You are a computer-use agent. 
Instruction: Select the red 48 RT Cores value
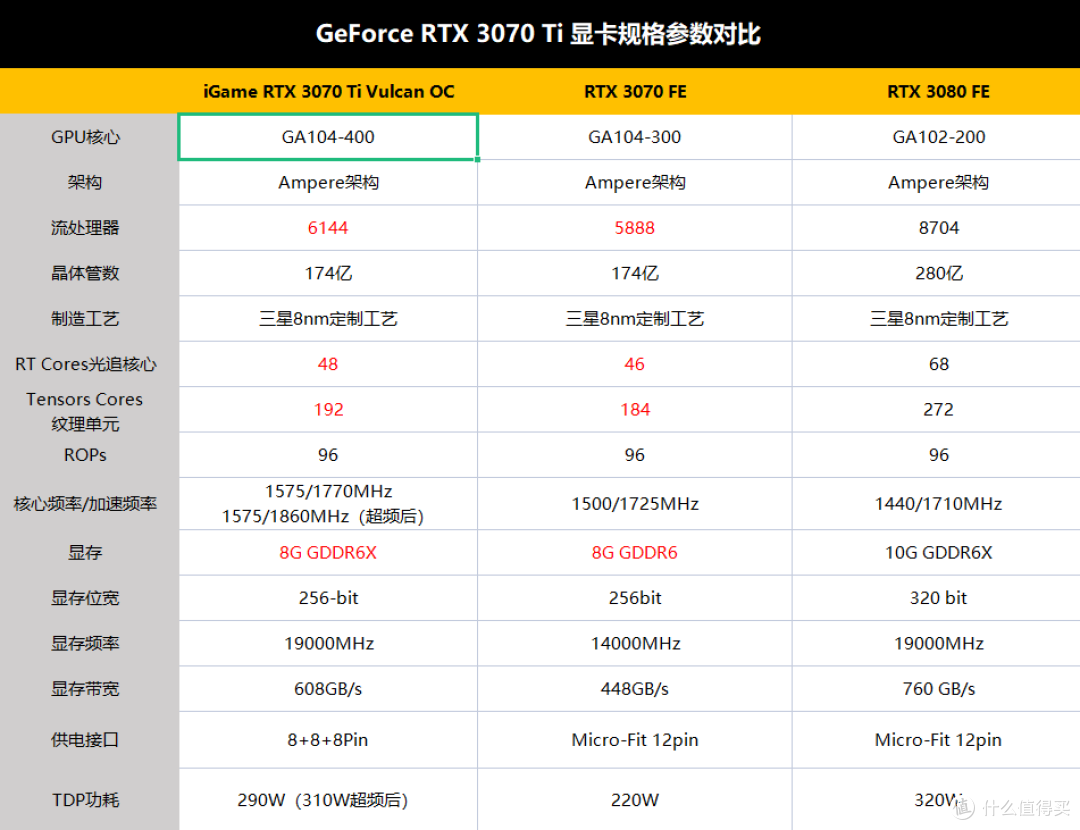point(328,364)
